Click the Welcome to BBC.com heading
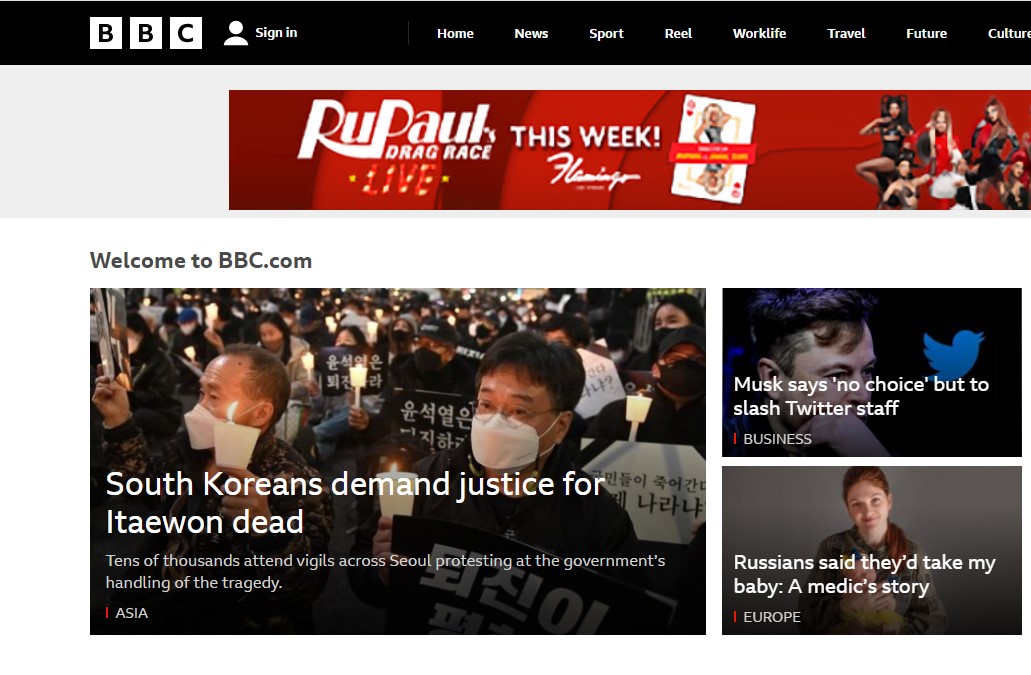 click(x=201, y=260)
